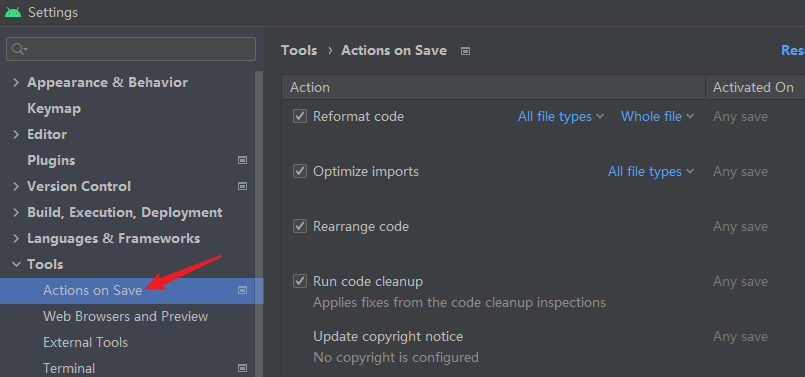Click the project-level icon beside Version Control
The image size is (805, 377).
(x=242, y=186)
